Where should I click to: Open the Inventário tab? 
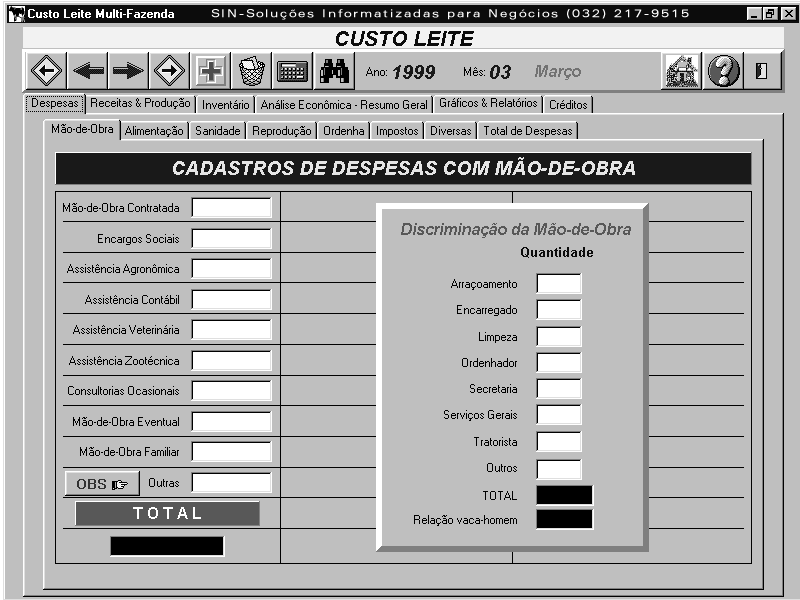tap(226, 105)
